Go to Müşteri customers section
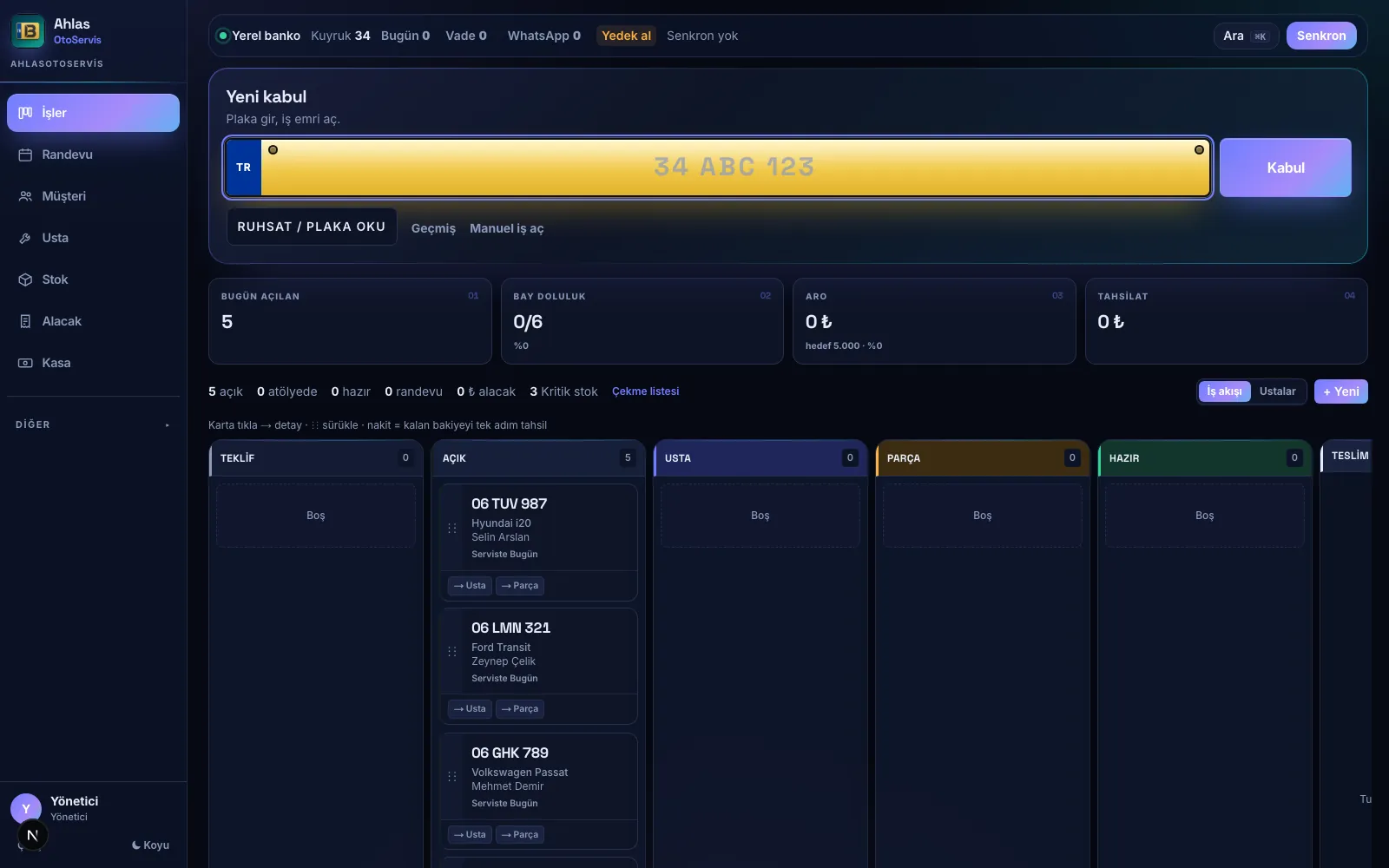 point(93,196)
